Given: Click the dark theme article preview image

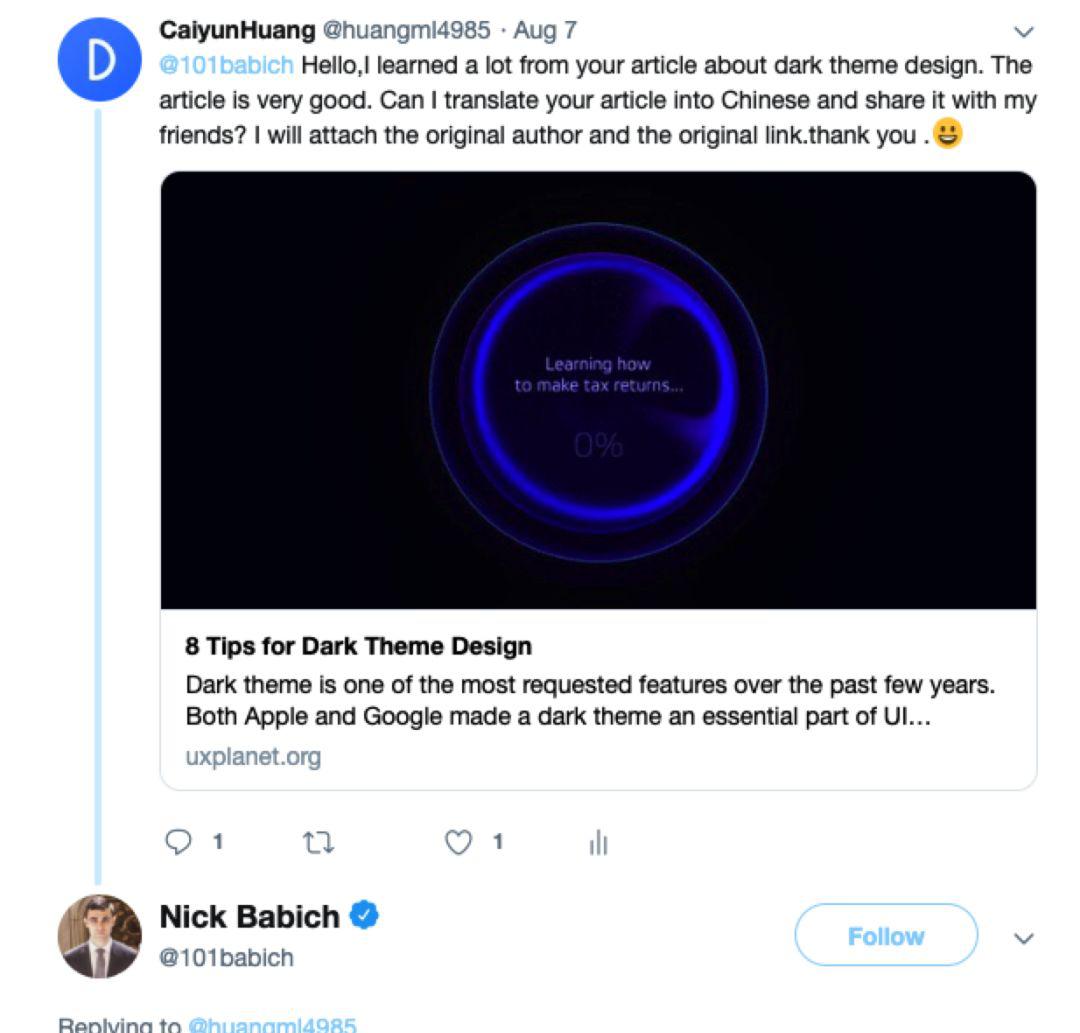Looking at the screenshot, I should pyautogui.click(x=598, y=390).
